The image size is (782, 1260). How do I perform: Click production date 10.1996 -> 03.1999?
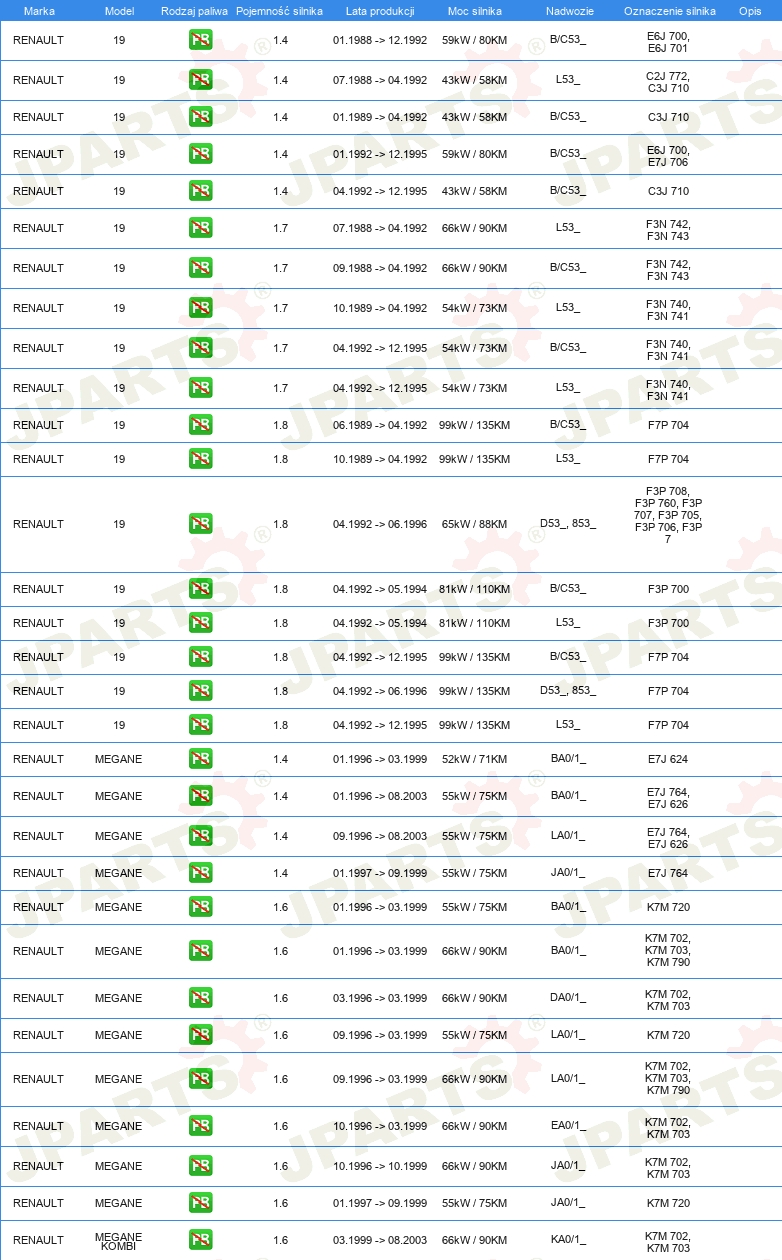click(x=380, y=1126)
